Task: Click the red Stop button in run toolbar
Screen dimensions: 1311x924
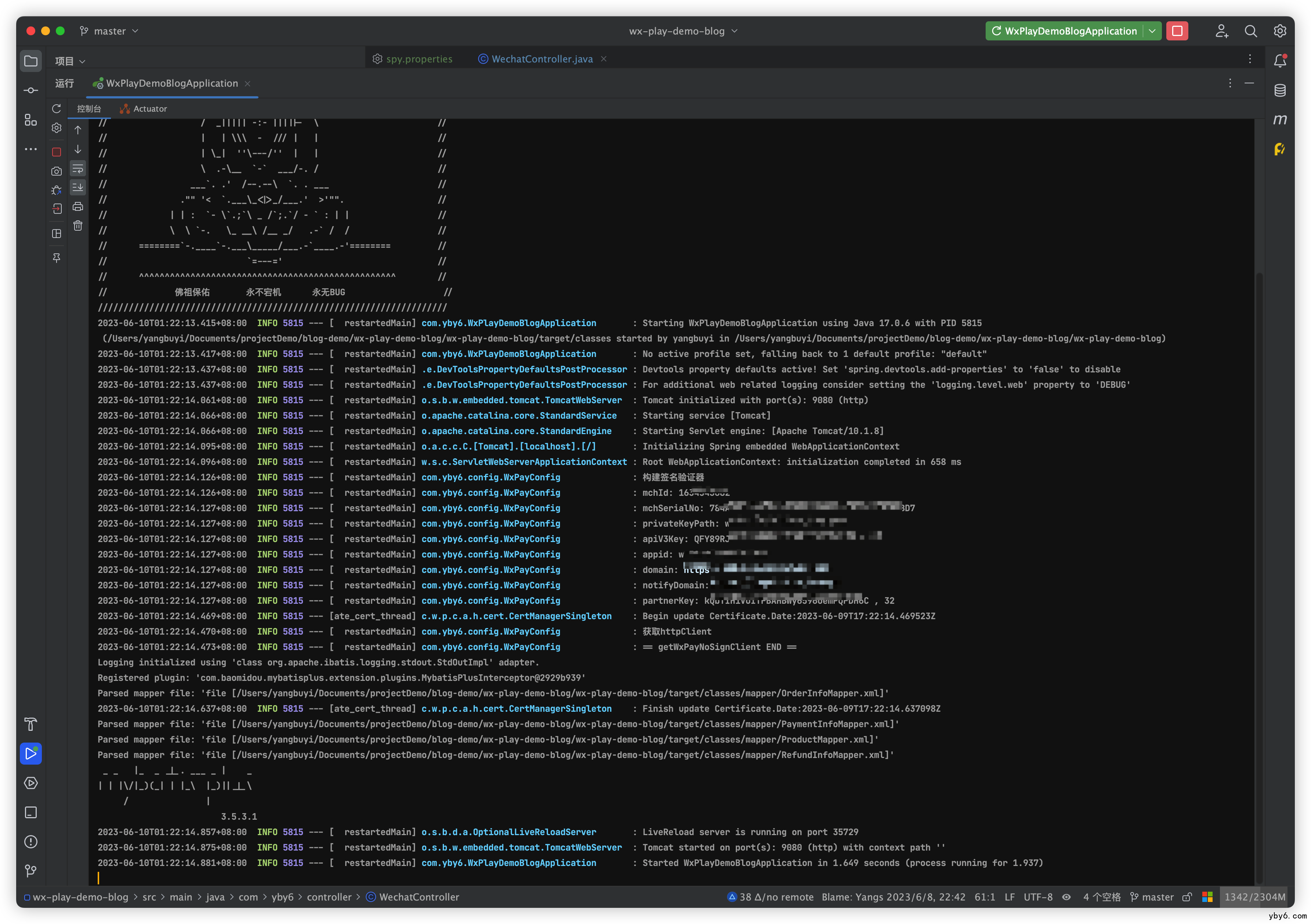Action: [56, 152]
